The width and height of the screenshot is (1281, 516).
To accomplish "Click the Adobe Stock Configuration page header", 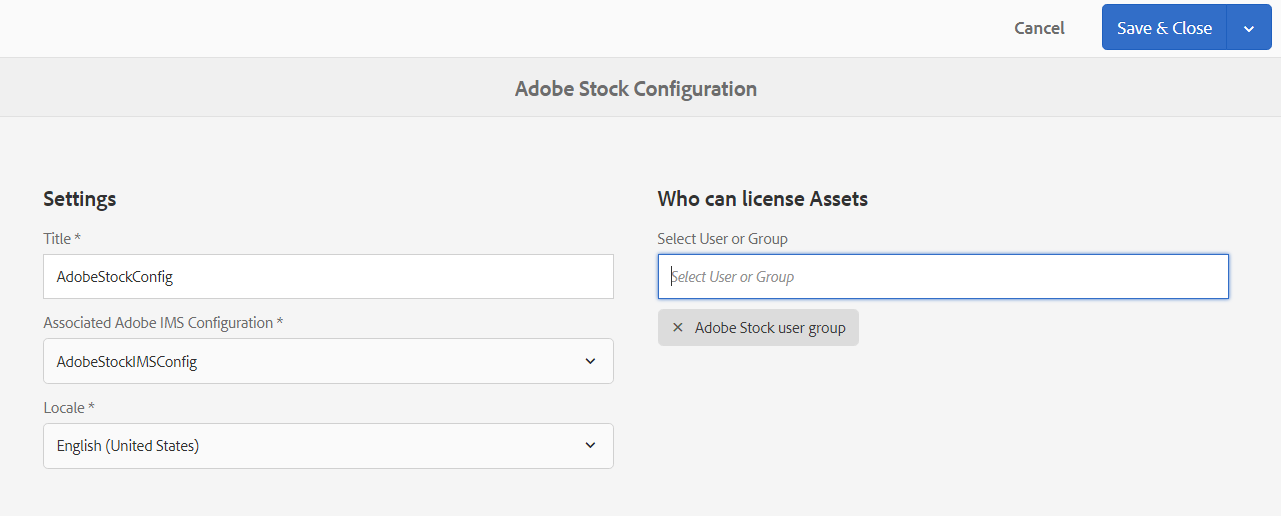I will [636, 88].
